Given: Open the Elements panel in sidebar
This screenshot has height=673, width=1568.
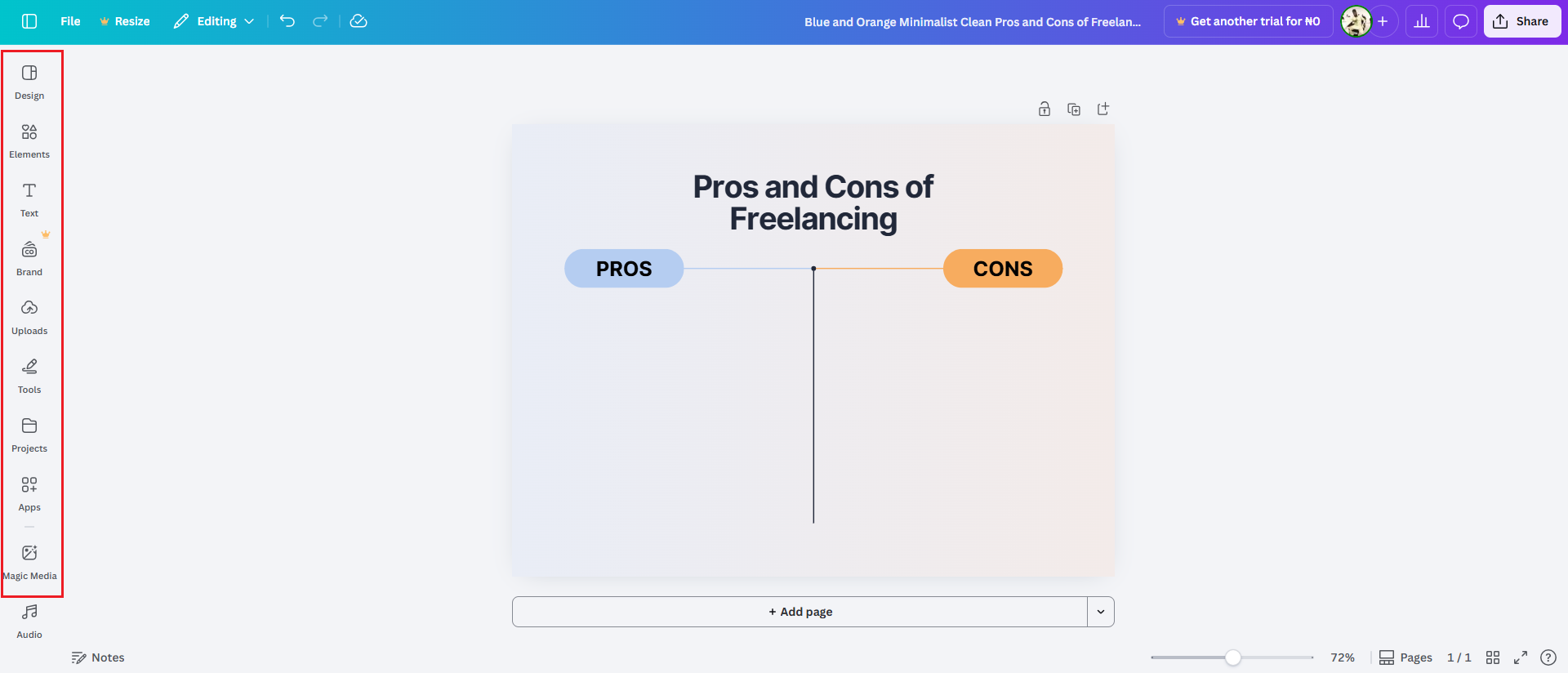Looking at the screenshot, I should tap(29, 140).
